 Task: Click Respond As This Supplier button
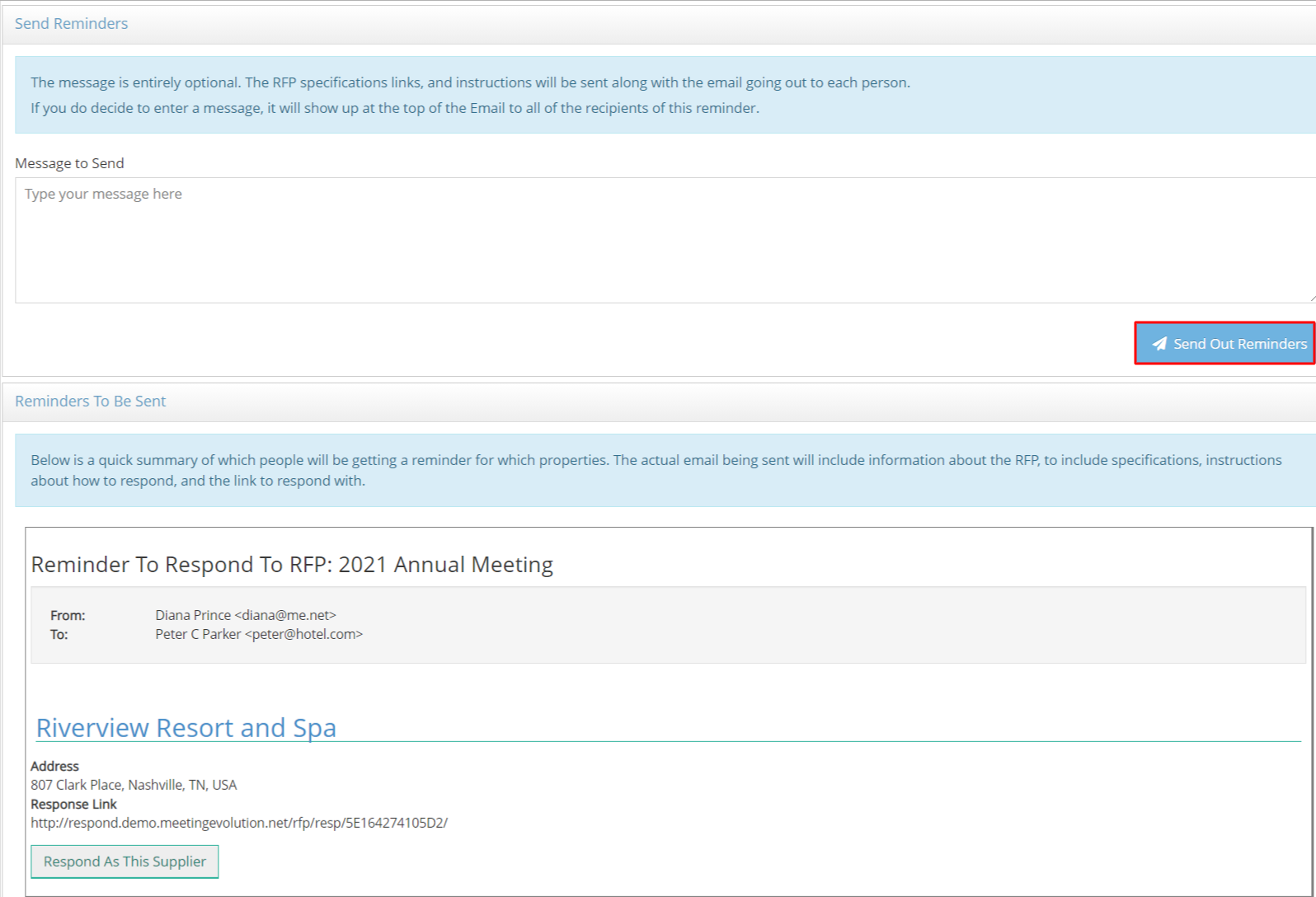click(x=125, y=862)
